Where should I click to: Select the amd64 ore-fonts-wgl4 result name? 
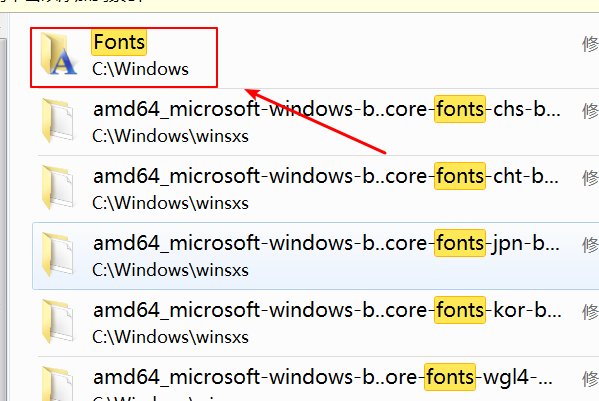click(x=323, y=377)
